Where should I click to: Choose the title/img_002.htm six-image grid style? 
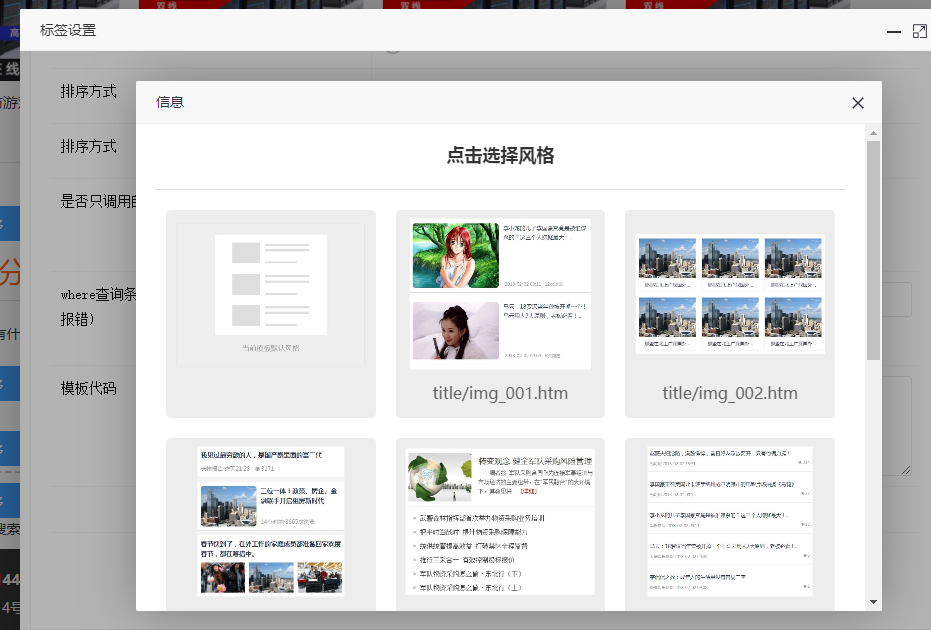point(729,294)
